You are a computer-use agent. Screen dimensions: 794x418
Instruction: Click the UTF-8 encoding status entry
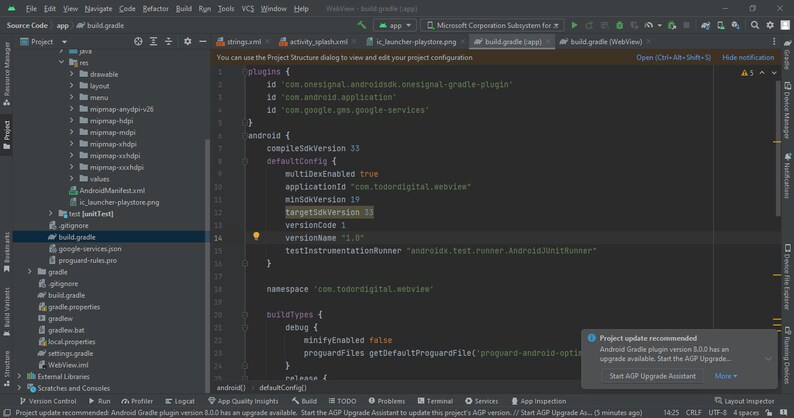[718, 413]
